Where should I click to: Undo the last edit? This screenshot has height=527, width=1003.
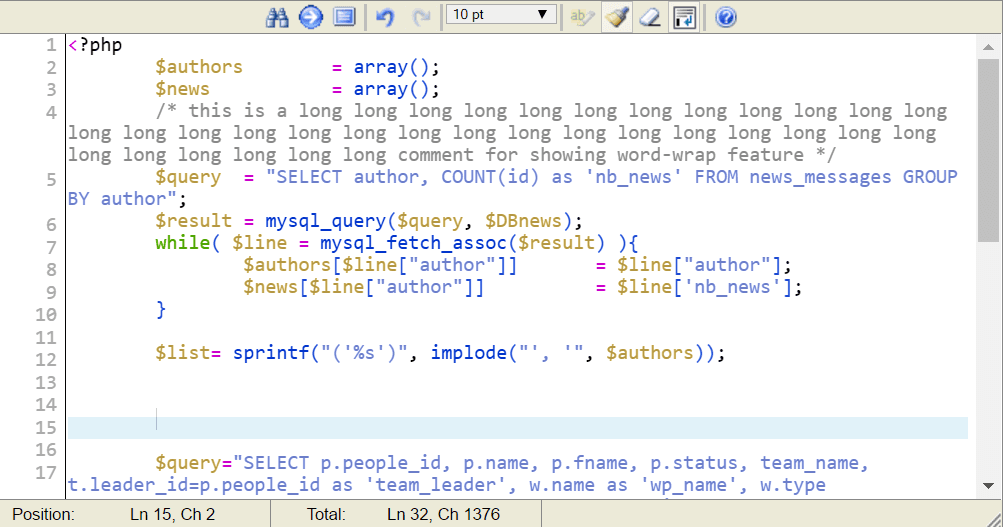pyautogui.click(x=385, y=17)
